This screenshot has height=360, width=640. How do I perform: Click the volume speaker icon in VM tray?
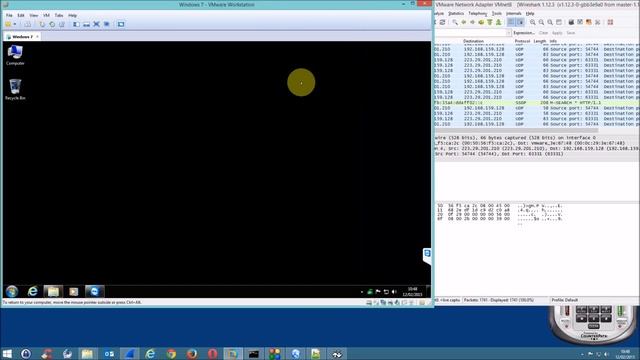click(x=394, y=292)
